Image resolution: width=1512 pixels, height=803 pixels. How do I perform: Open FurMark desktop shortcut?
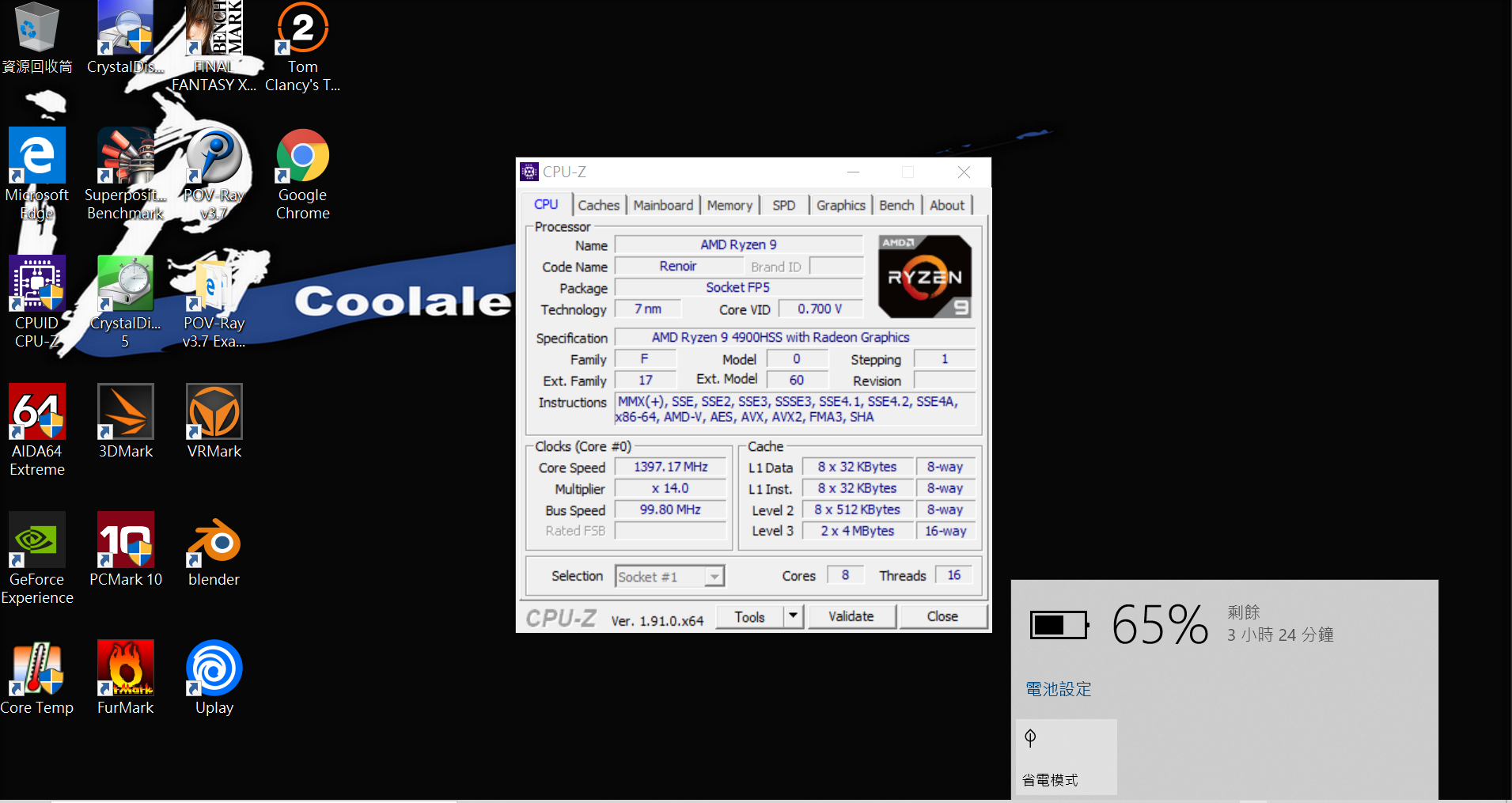125,677
